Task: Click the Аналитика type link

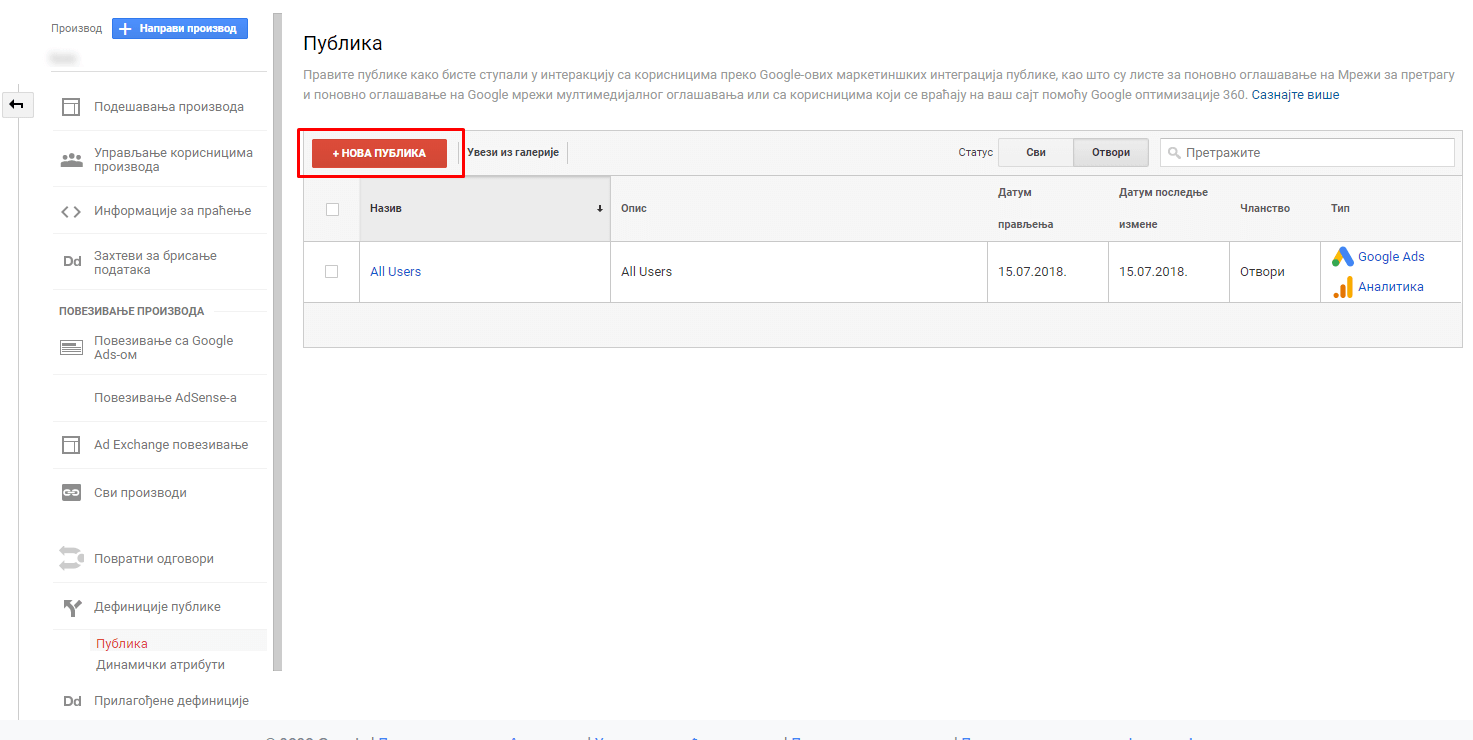Action: point(1391,287)
